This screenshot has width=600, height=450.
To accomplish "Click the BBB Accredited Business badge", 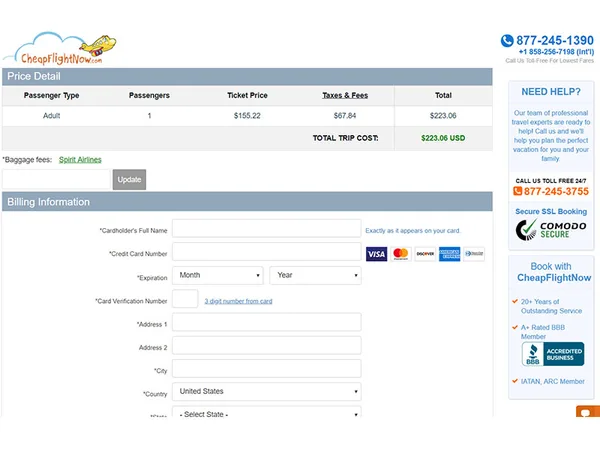I will tap(552, 354).
